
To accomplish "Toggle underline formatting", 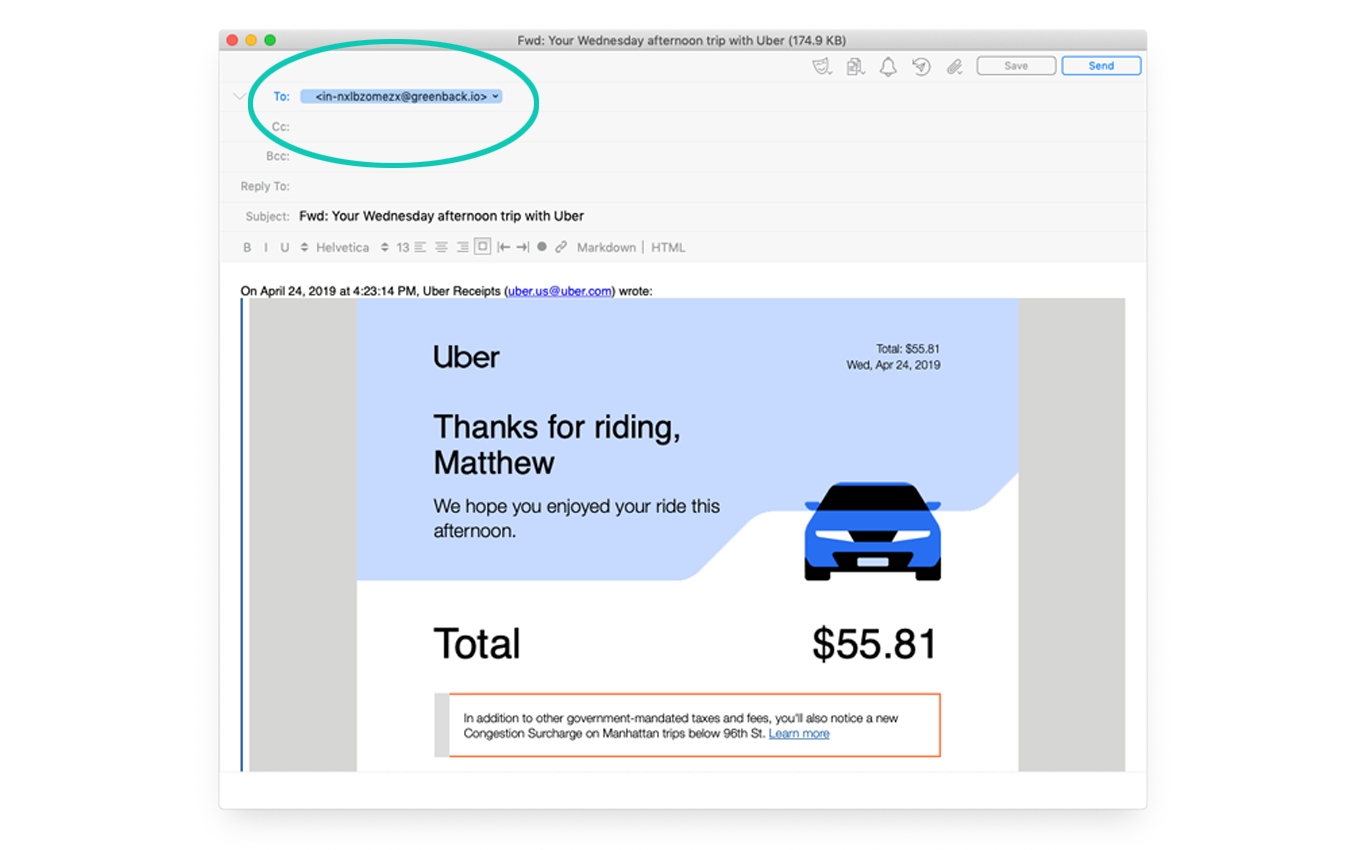I will [x=285, y=247].
